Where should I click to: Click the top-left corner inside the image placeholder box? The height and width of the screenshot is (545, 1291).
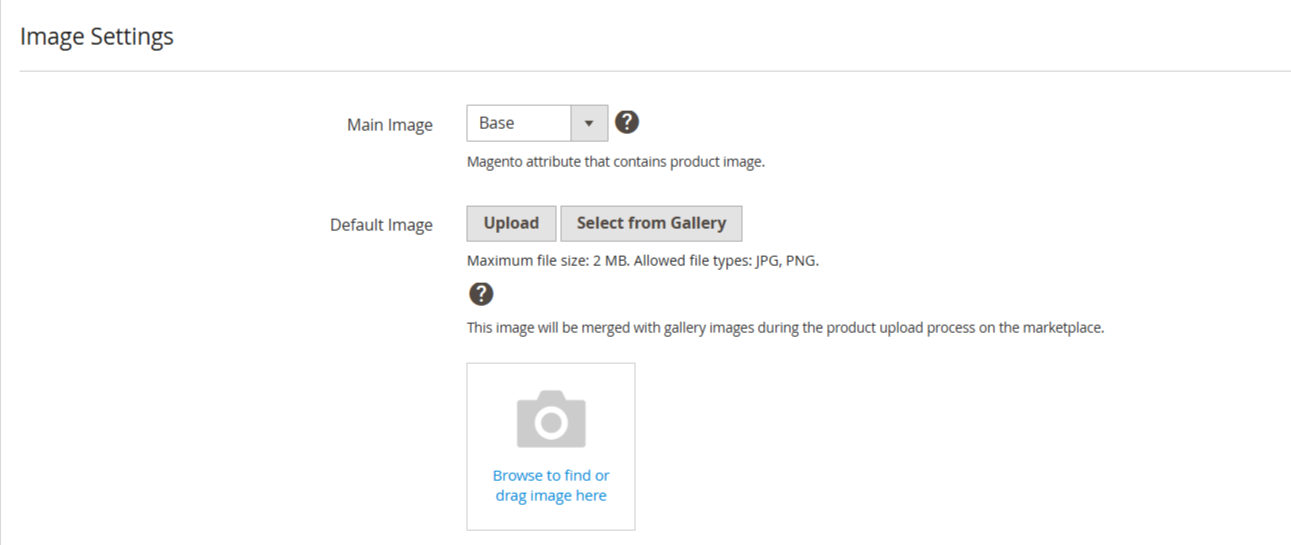point(476,371)
